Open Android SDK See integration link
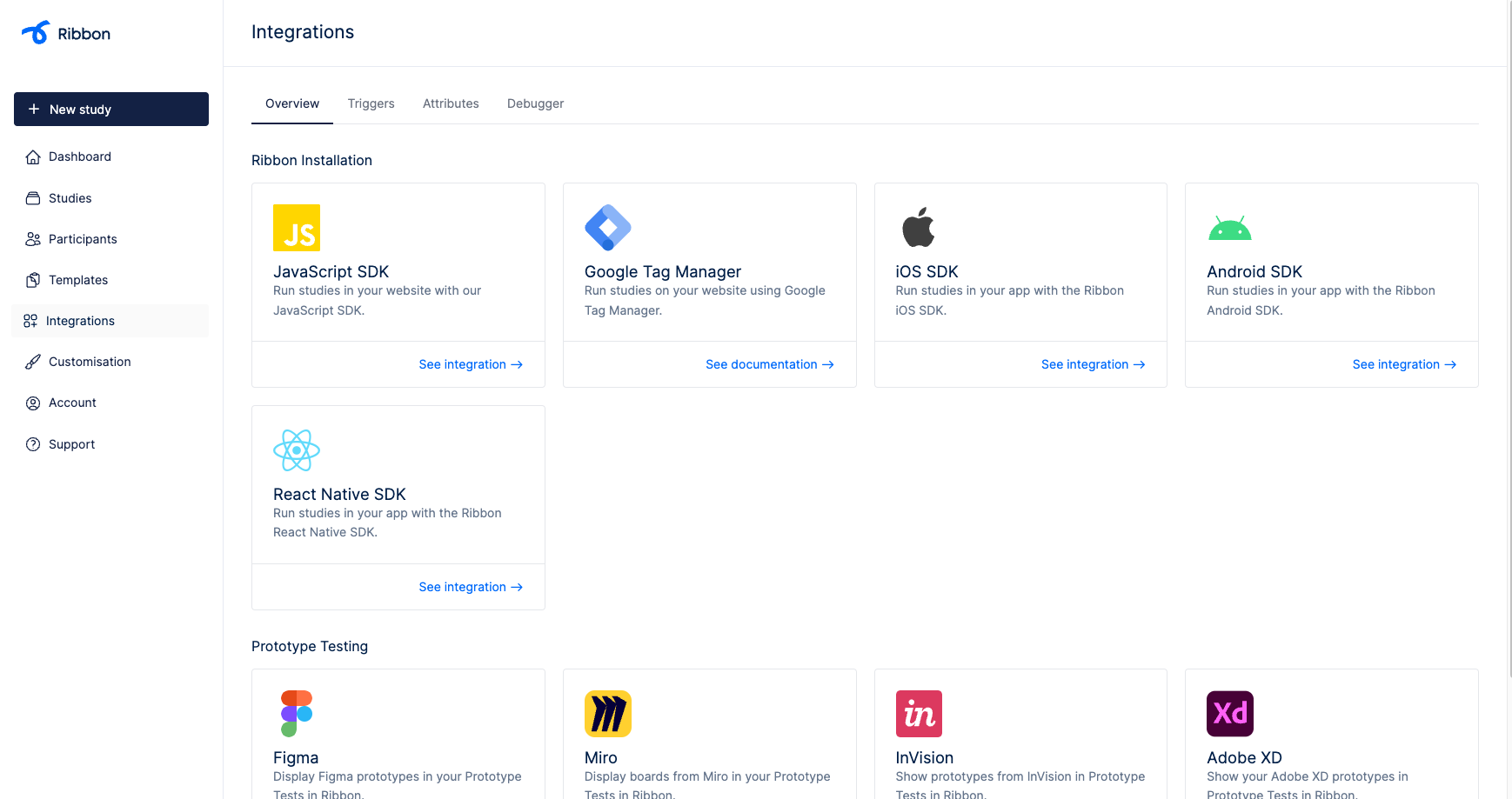Screen dimensions: 1512x799 [x=1404, y=364]
